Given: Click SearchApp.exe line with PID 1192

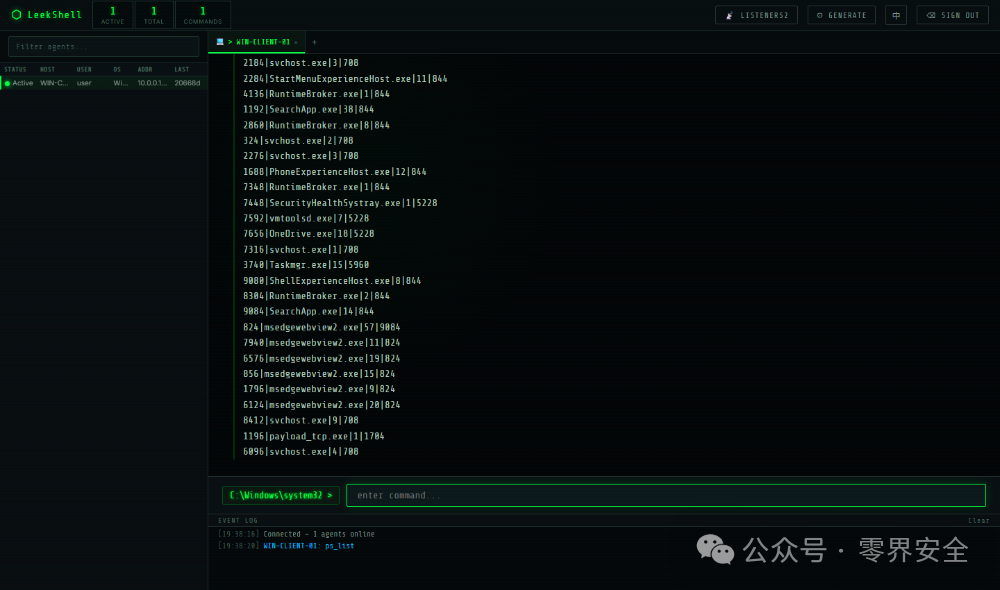Looking at the screenshot, I should [308, 109].
